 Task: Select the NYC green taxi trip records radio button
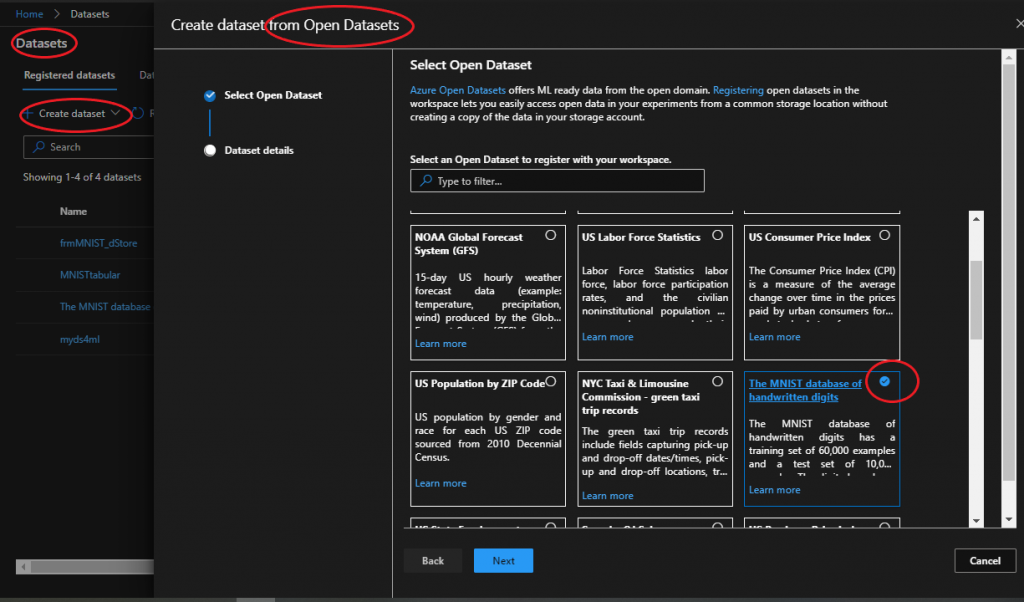pyautogui.click(x=718, y=381)
